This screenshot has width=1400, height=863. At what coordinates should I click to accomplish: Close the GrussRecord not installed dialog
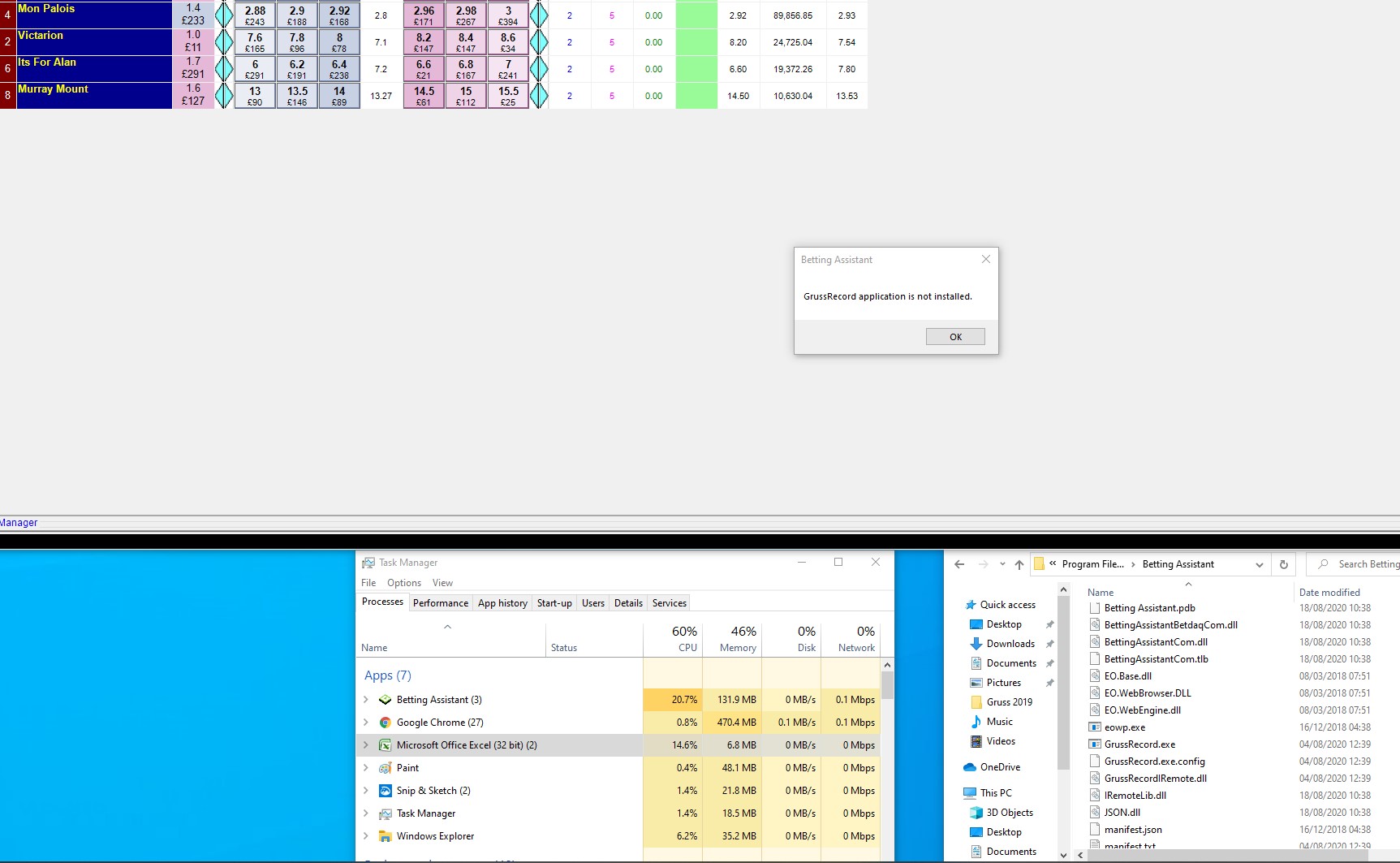tap(985, 259)
